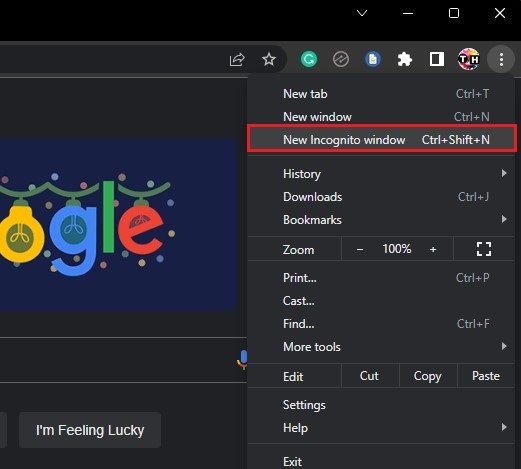Open the Extensions puzzle piece icon
This screenshot has width=521, height=469.
coord(405,60)
